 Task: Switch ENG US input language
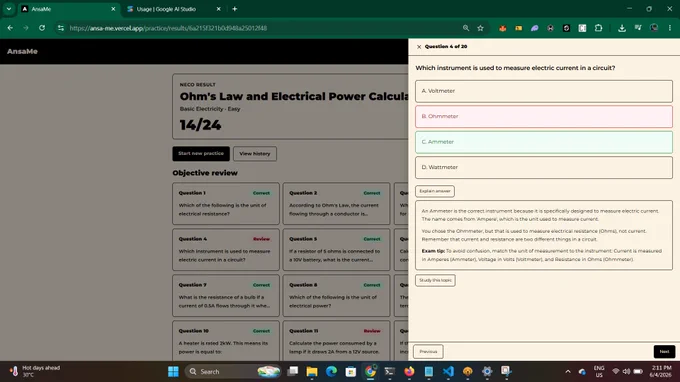(599, 372)
